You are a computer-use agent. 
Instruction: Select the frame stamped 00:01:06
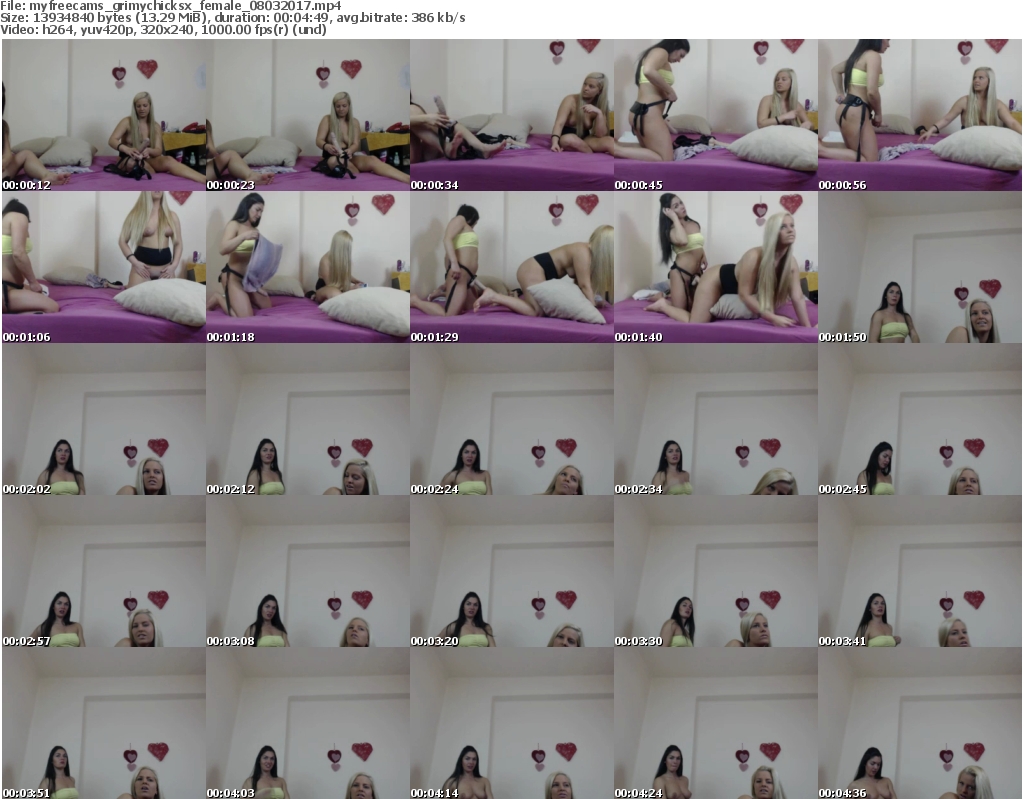pos(104,267)
